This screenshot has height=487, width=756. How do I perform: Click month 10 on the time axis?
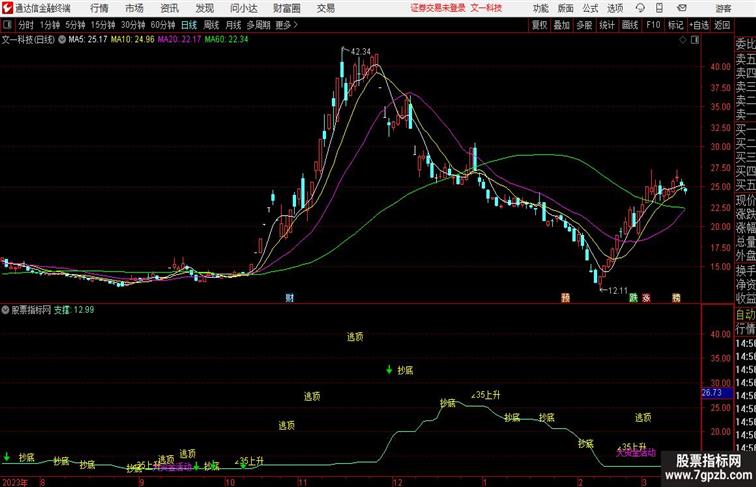tap(230, 482)
